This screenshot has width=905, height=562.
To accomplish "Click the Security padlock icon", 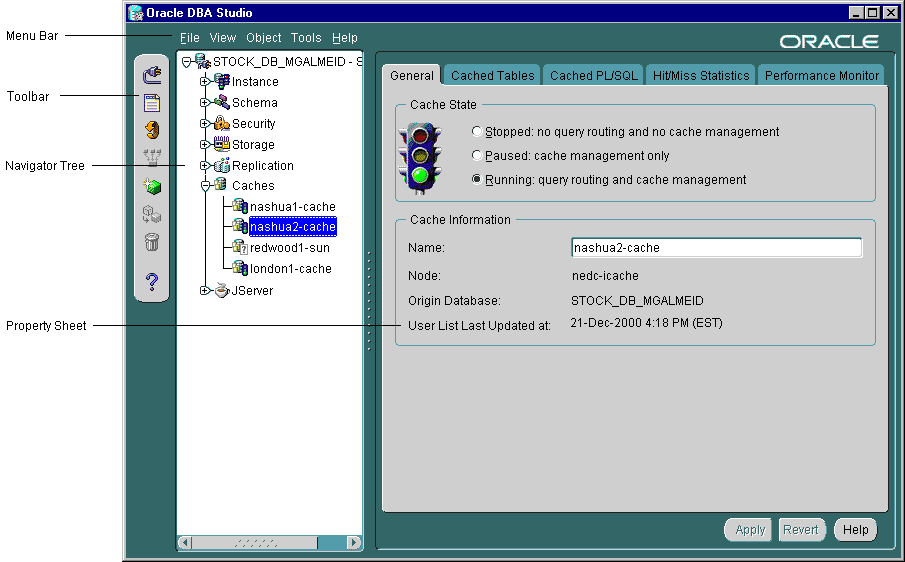I will (222, 123).
